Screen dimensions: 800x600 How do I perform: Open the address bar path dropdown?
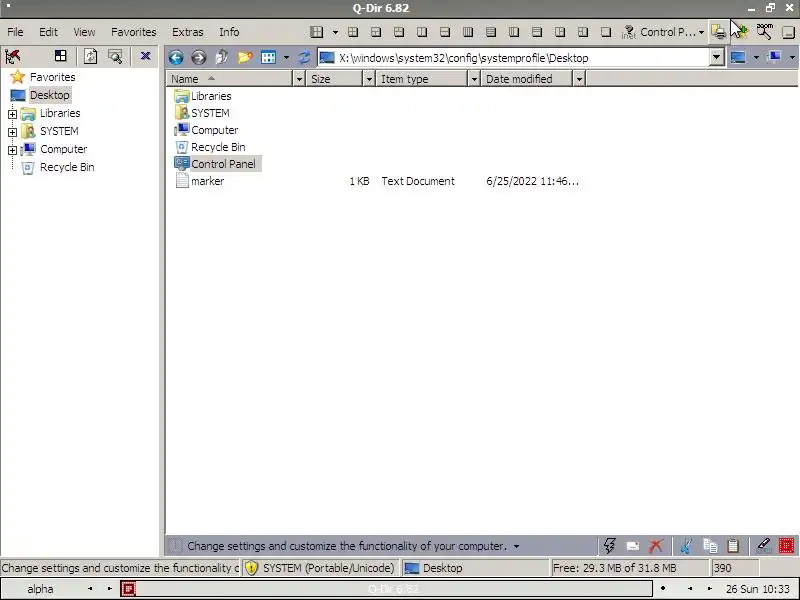(x=716, y=57)
